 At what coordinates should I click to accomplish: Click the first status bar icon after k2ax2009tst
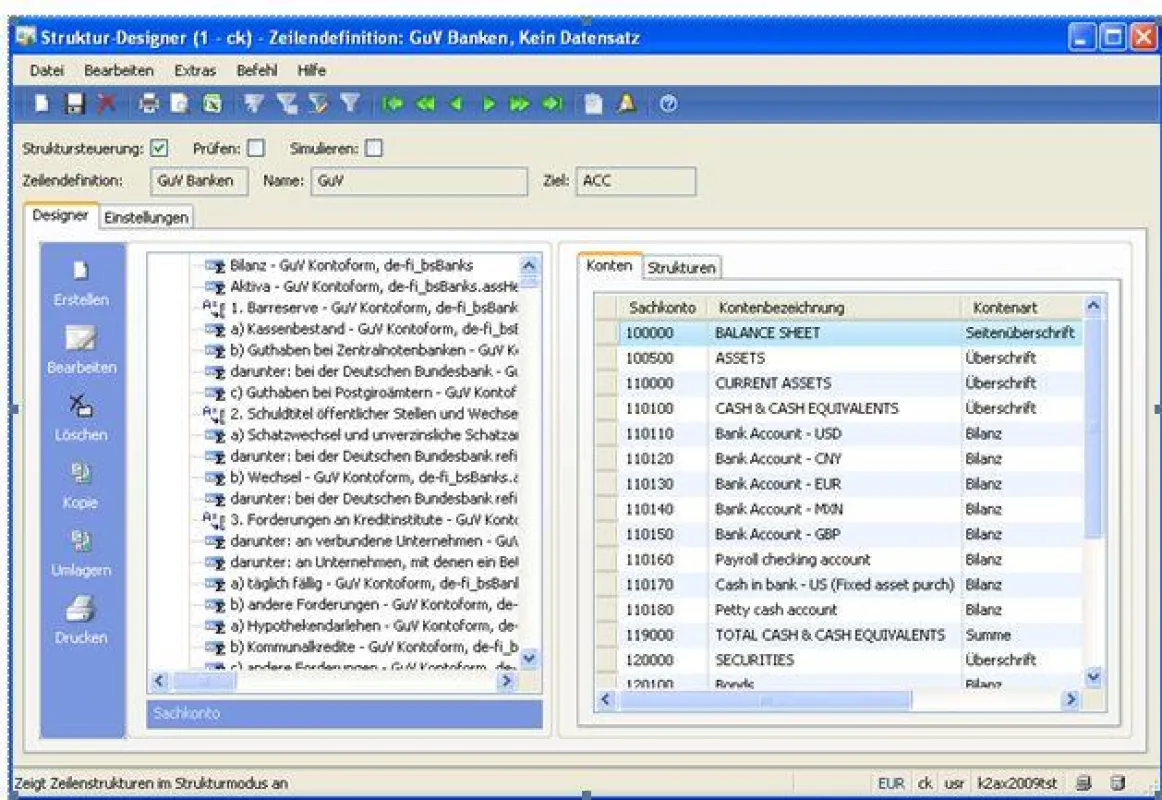click(x=1083, y=783)
